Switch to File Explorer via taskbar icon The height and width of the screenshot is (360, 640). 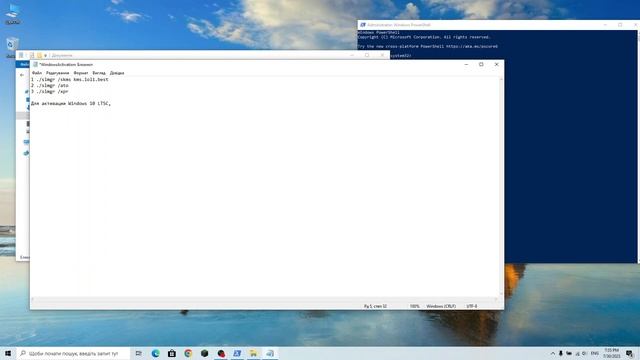253,353
